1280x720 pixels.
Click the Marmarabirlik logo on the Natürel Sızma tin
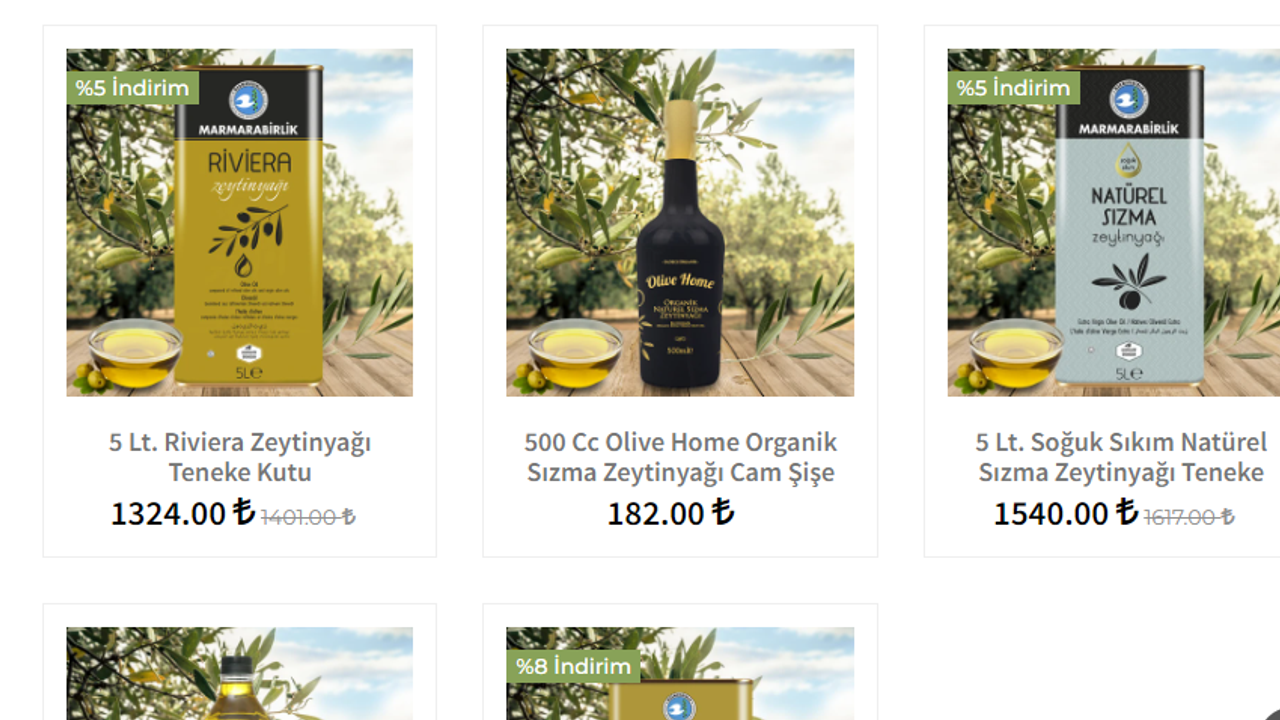click(x=1129, y=101)
